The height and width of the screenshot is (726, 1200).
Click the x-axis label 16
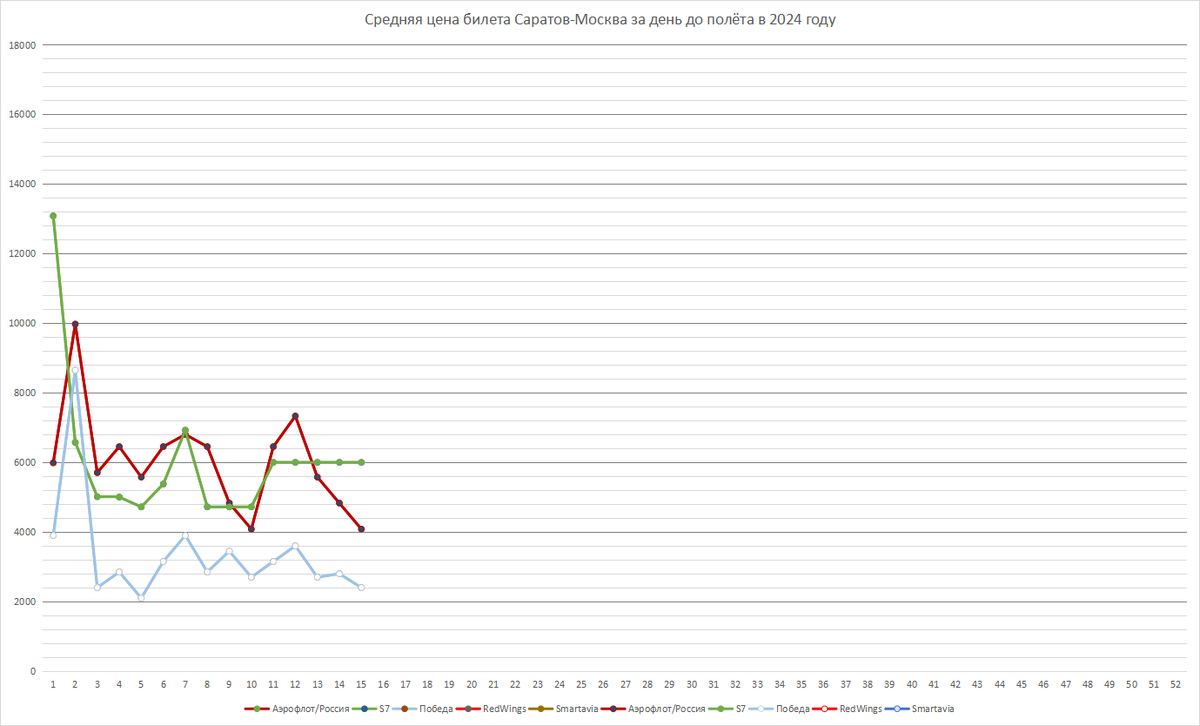tap(383, 684)
